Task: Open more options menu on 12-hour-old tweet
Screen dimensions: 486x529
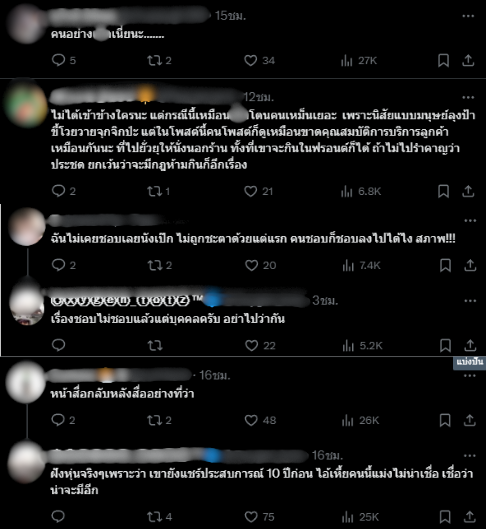Action: point(468,98)
